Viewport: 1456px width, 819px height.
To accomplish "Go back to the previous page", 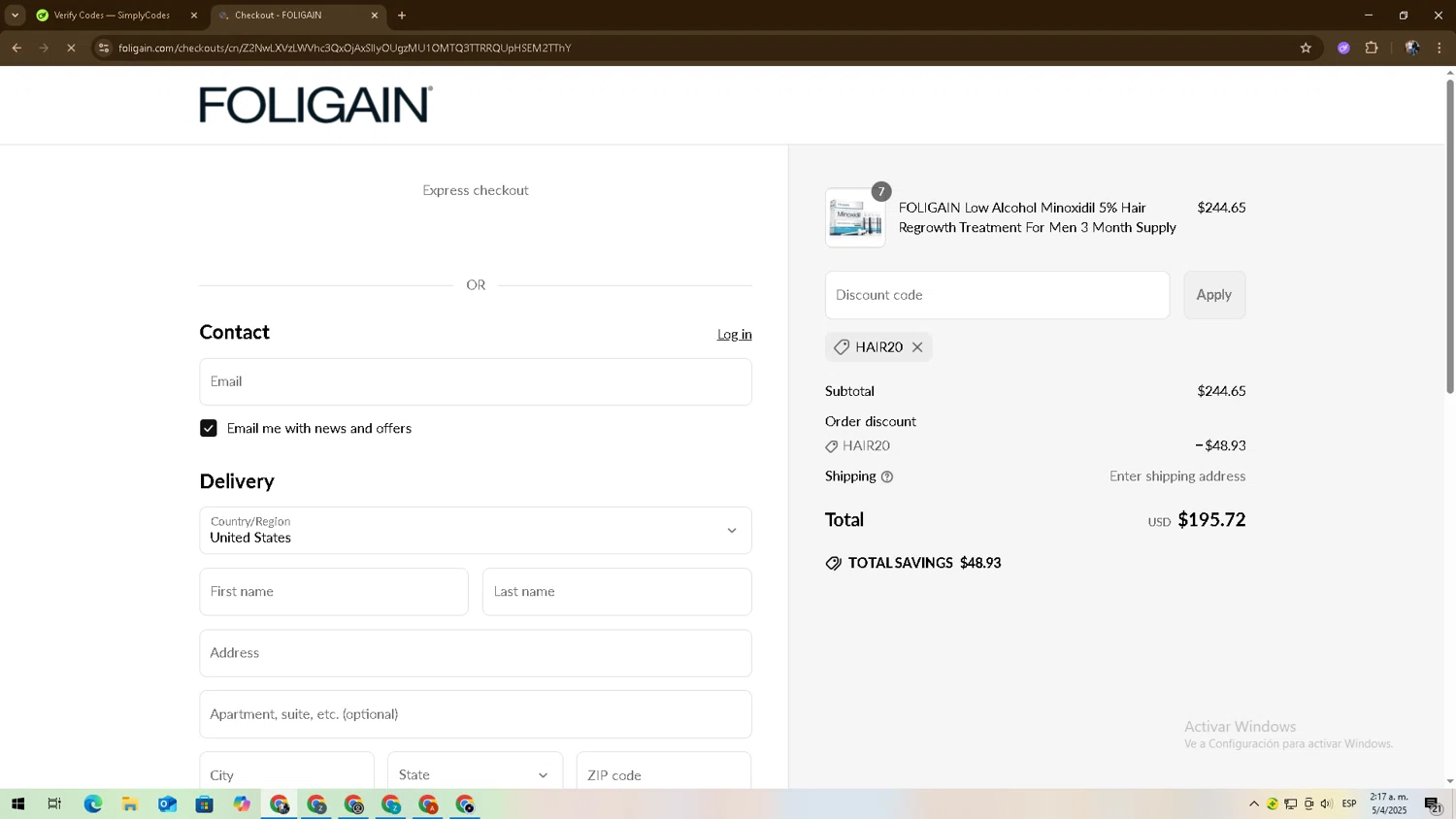I will click(x=17, y=48).
